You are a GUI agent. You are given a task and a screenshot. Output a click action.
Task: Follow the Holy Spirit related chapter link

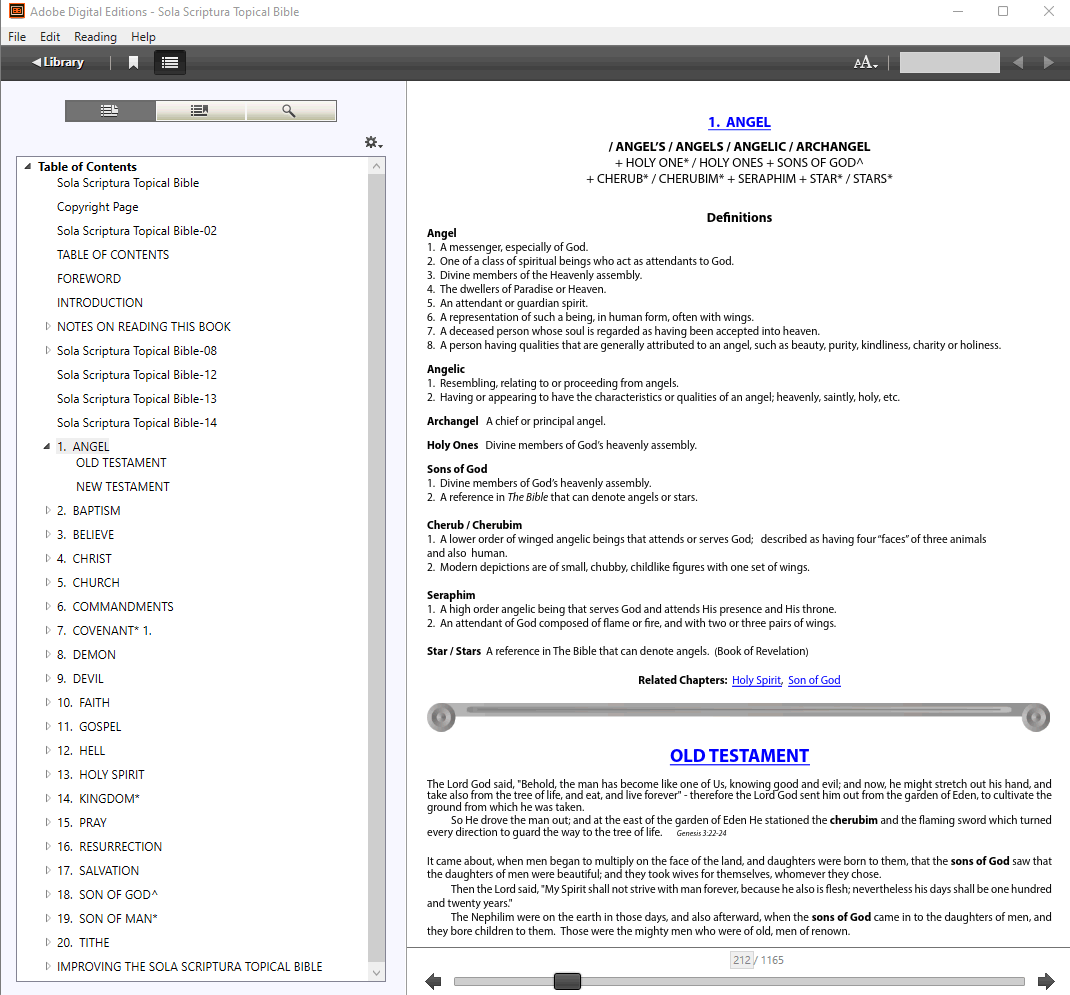point(756,680)
